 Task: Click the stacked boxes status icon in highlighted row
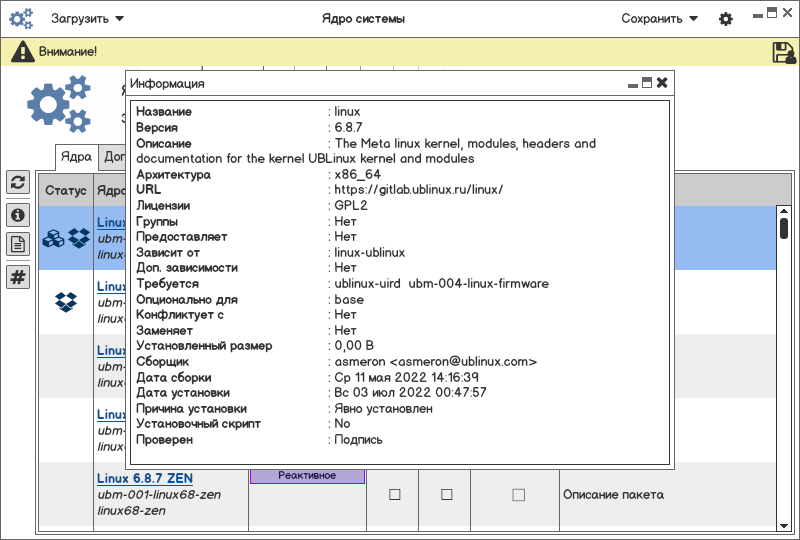point(54,238)
